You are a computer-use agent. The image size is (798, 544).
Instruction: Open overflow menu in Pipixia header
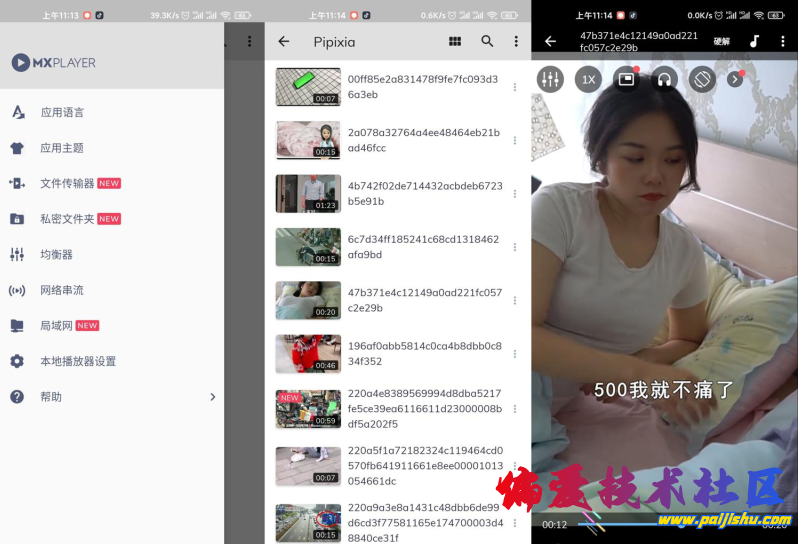tap(516, 42)
